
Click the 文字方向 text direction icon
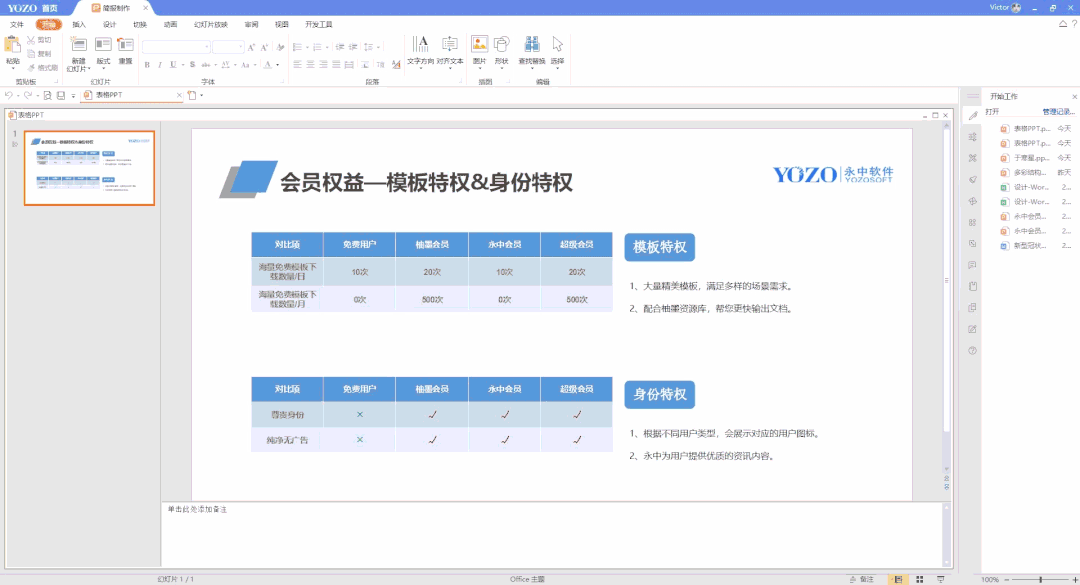click(x=420, y=45)
